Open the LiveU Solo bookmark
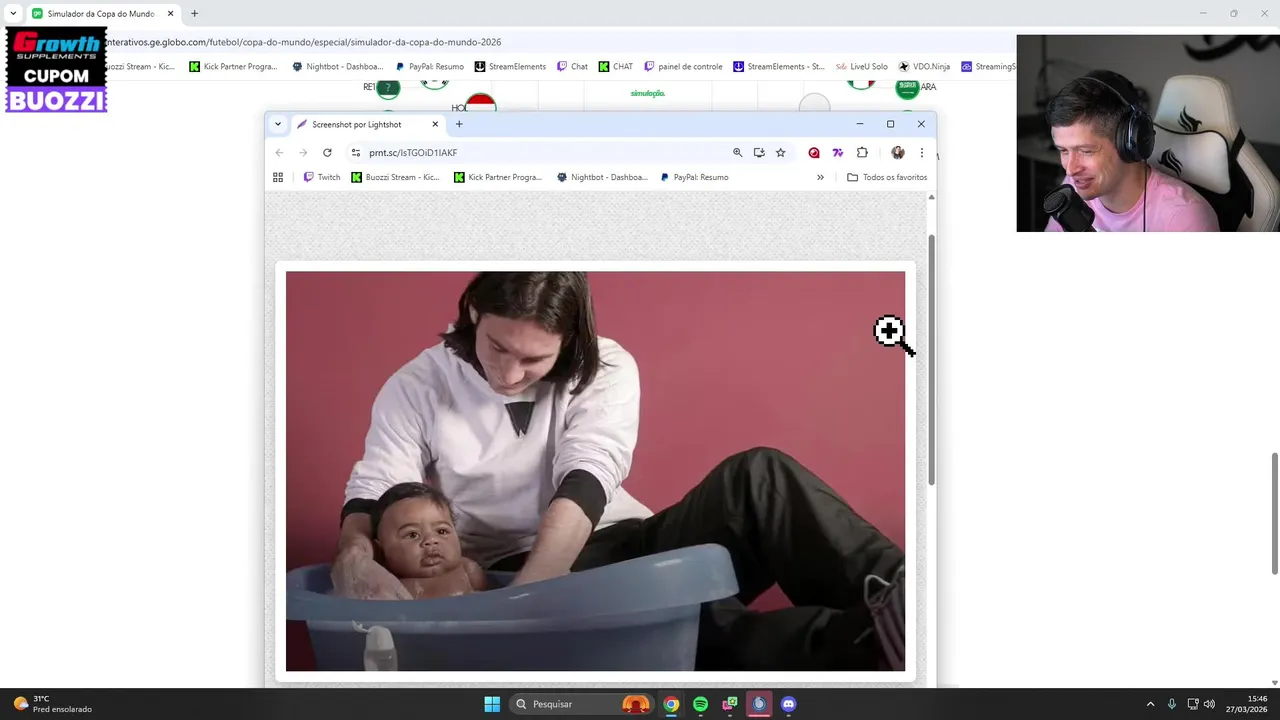 861,67
